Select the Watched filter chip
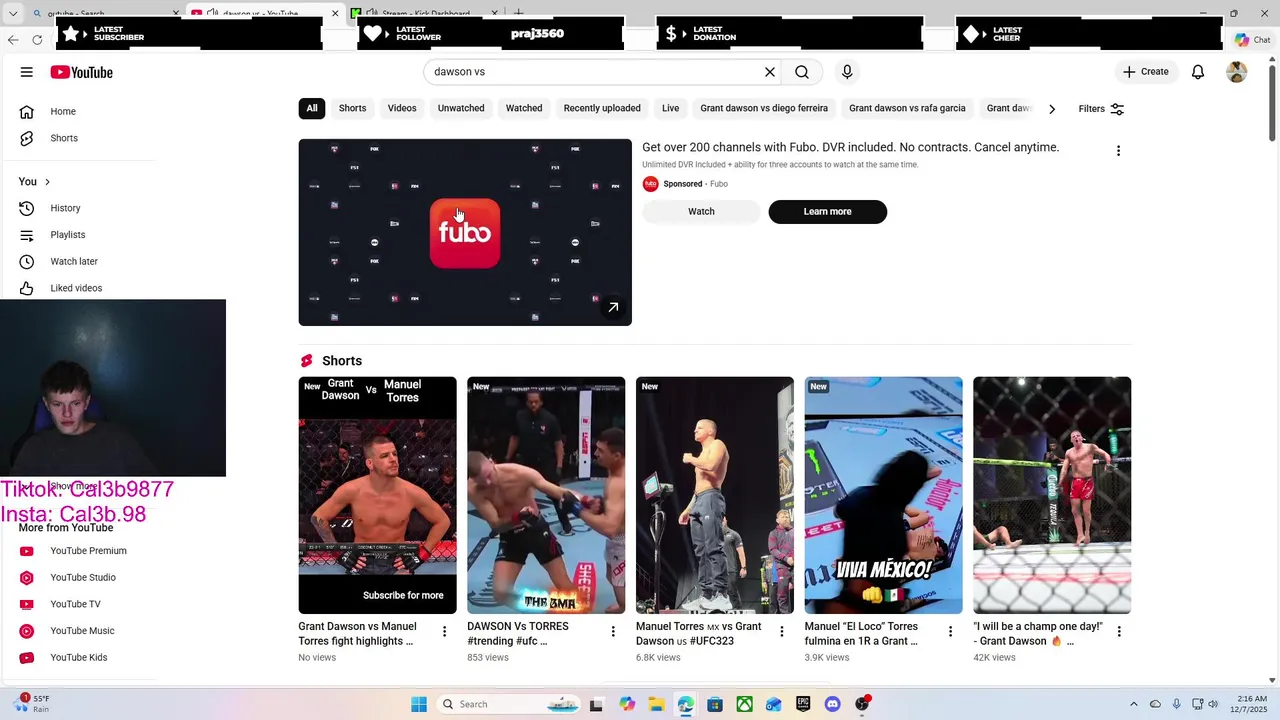The height and width of the screenshot is (720, 1280). [x=524, y=108]
